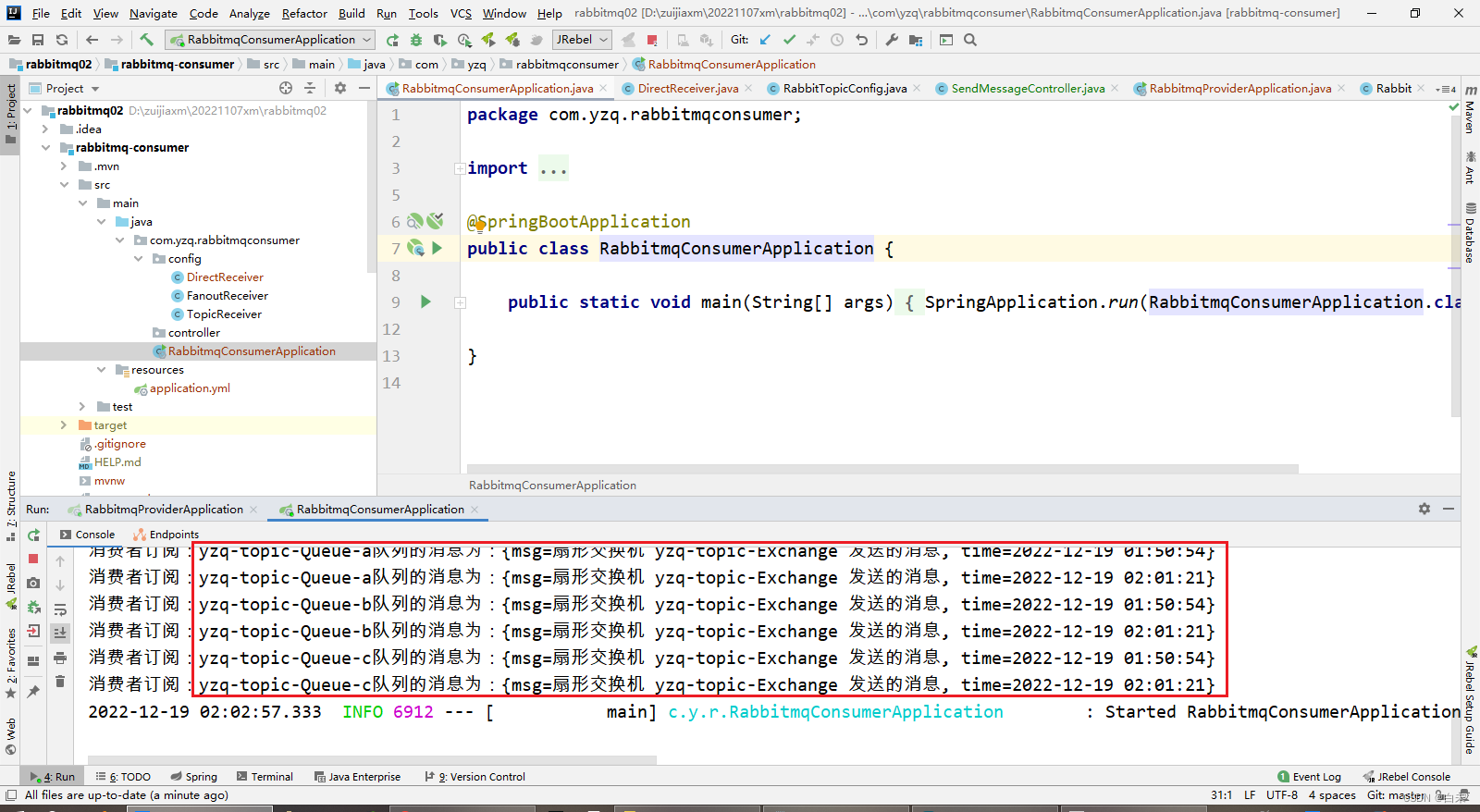The image size is (1480, 812).
Task: Toggle the Favorites tool window stripe
Action: click(11, 663)
